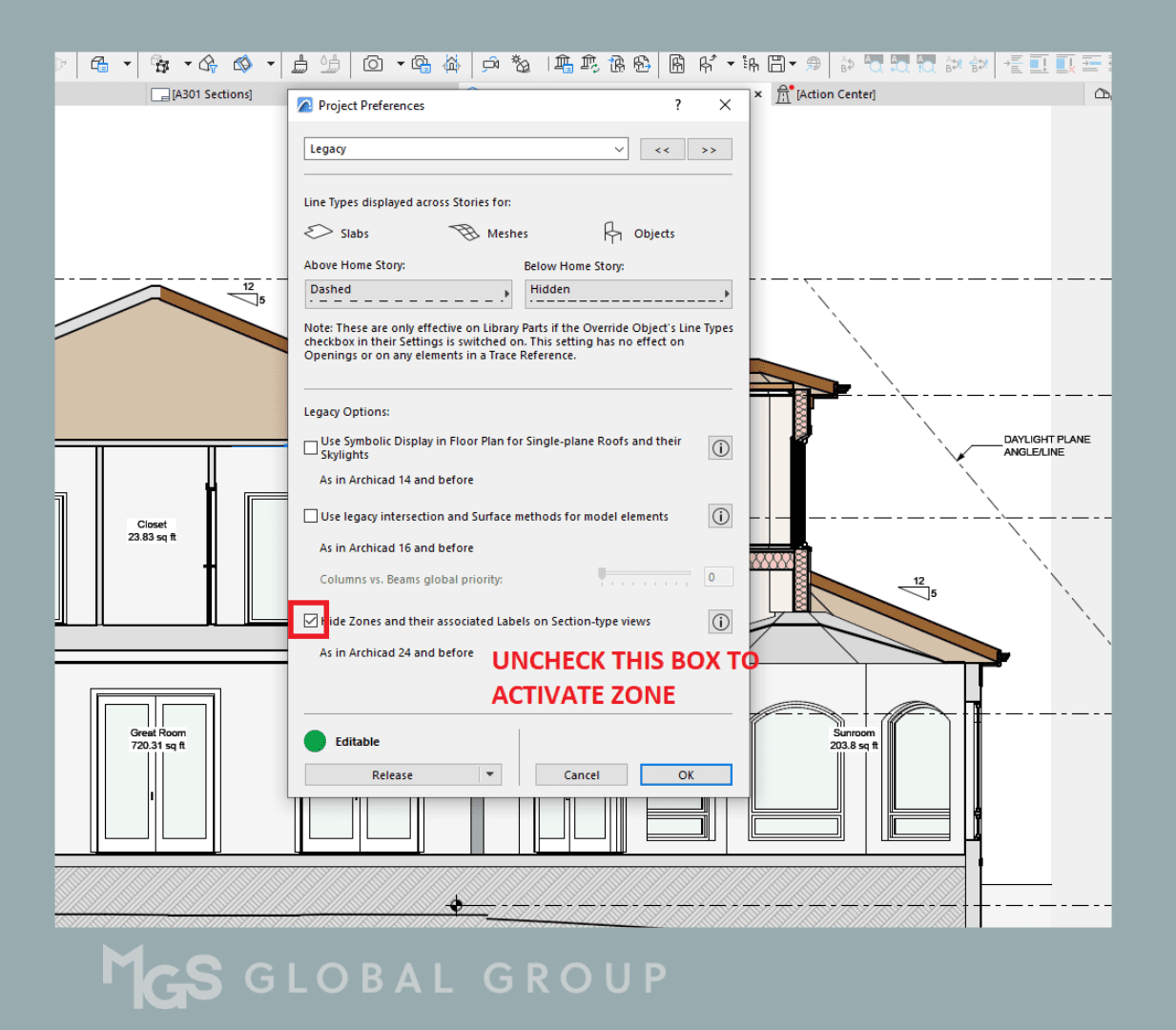This screenshot has height=1030, width=1176.
Task: Click the Save toolbar icon
Action: tap(775, 64)
